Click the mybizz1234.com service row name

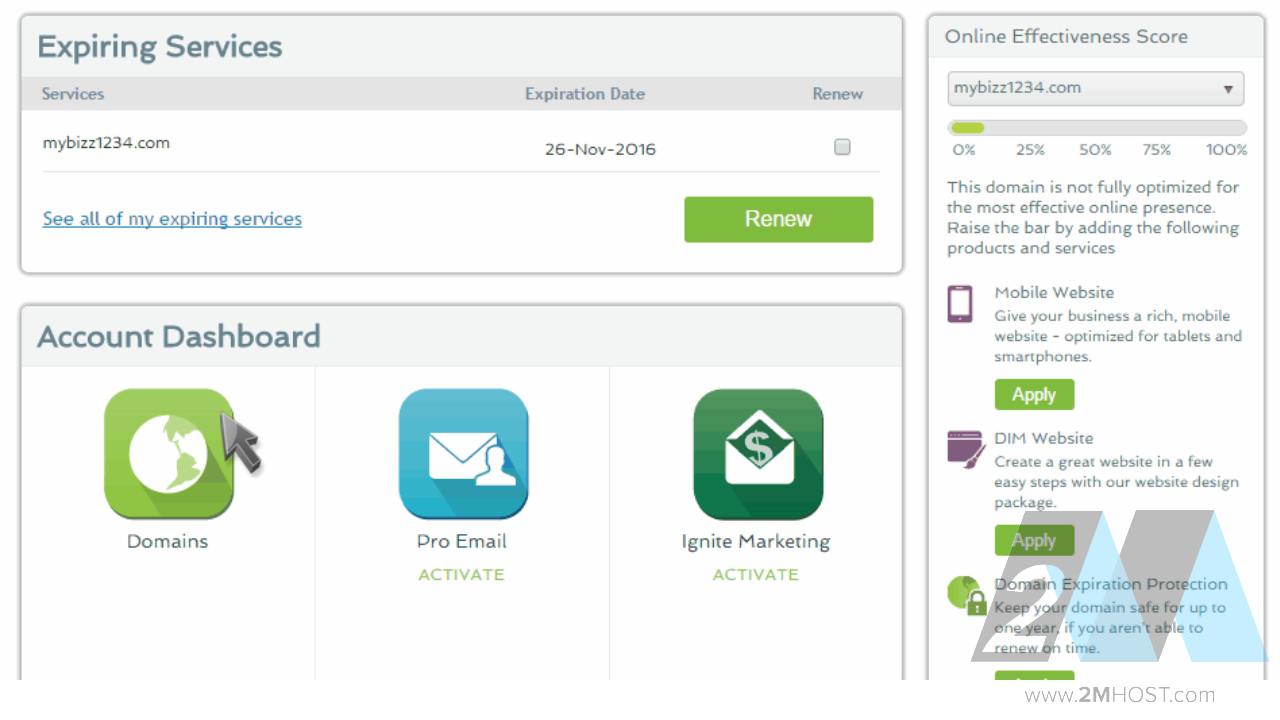[106, 142]
